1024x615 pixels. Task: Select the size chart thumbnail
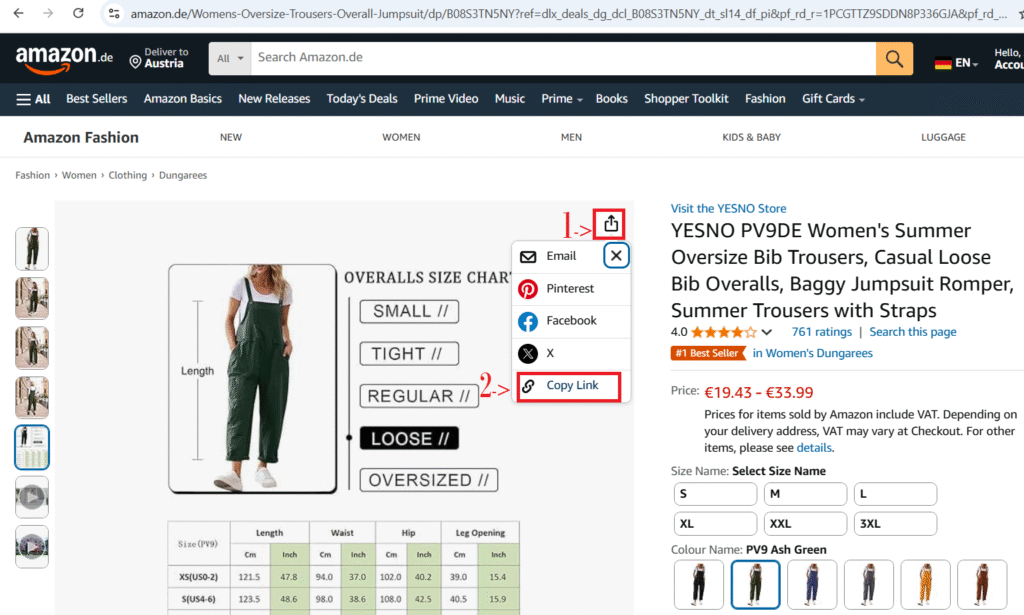point(32,447)
